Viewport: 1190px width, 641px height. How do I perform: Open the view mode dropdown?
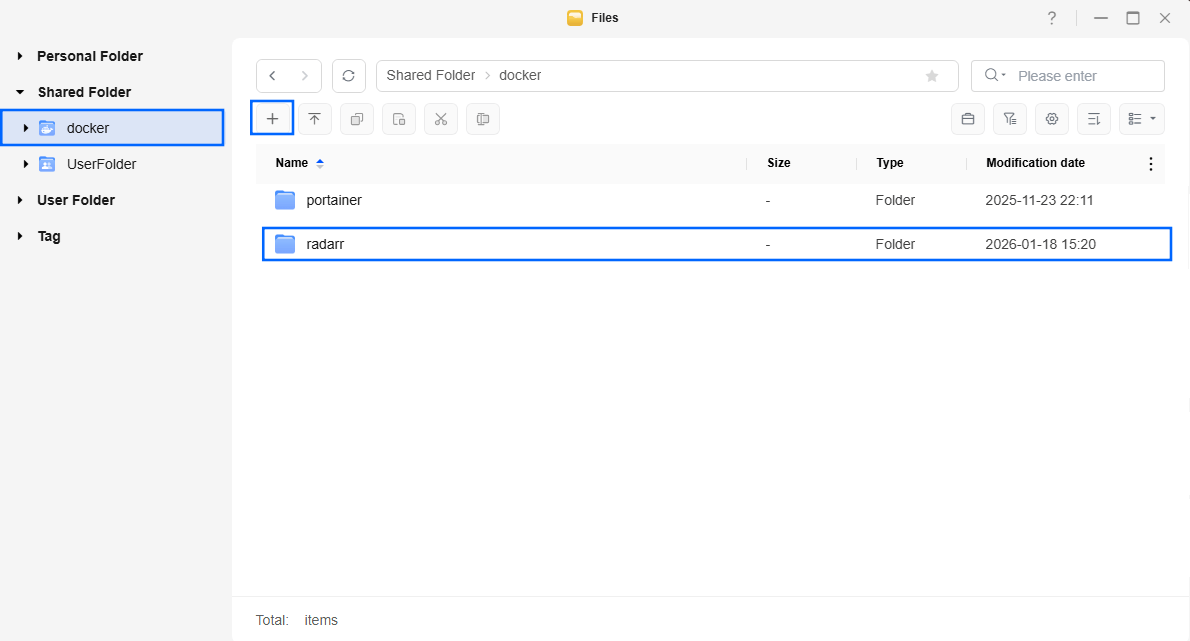(x=1141, y=119)
